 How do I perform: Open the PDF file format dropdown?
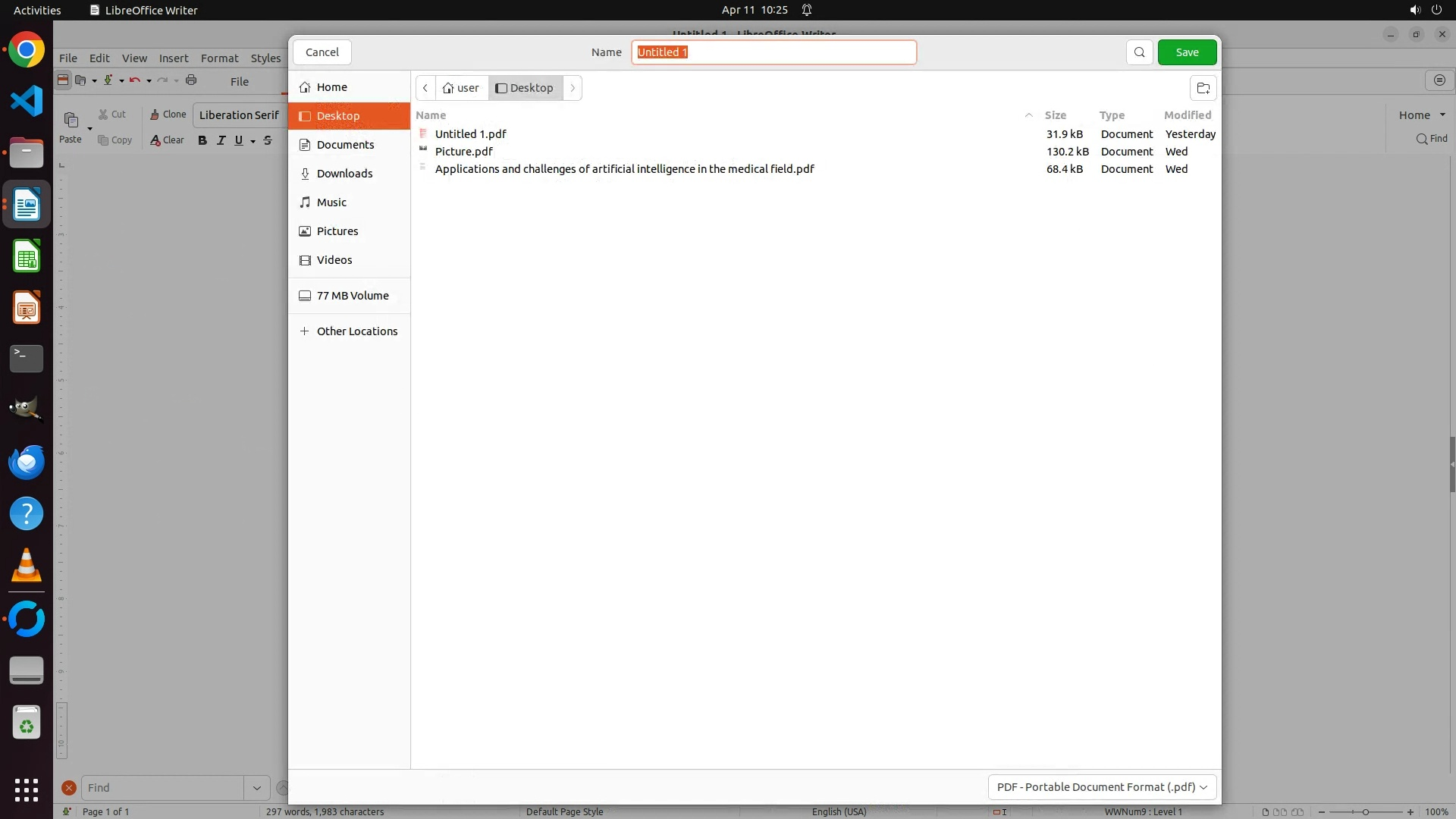(x=1102, y=787)
